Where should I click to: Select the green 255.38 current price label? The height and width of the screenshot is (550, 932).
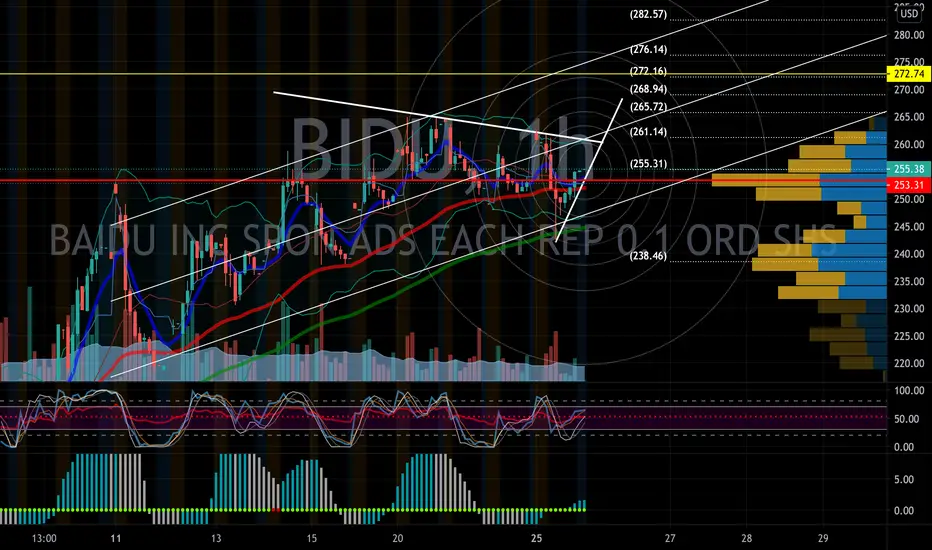click(909, 169)
